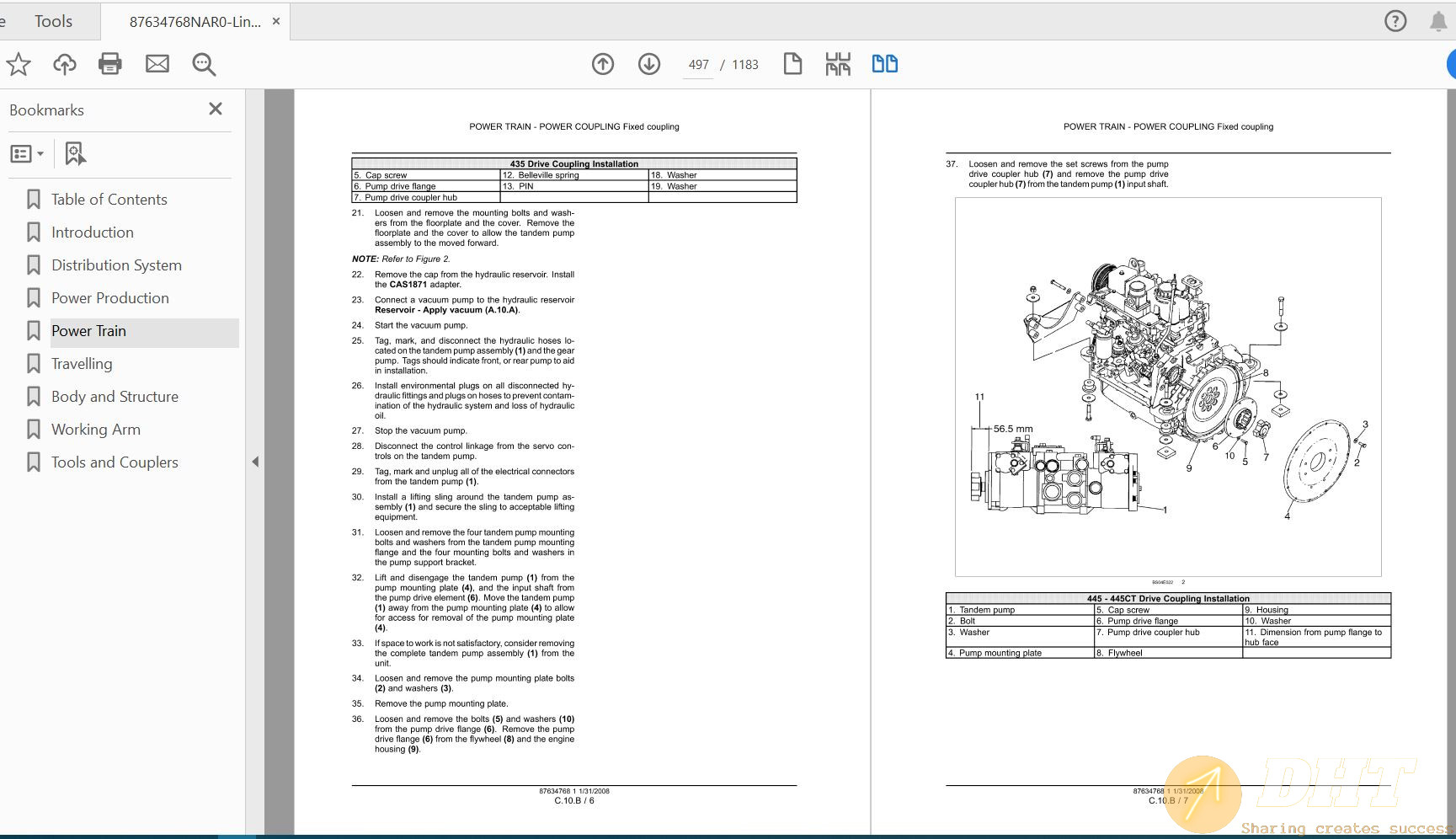Click the find bookmark icon
This screenshot has width=1456, height=839.
click(75, 154)
